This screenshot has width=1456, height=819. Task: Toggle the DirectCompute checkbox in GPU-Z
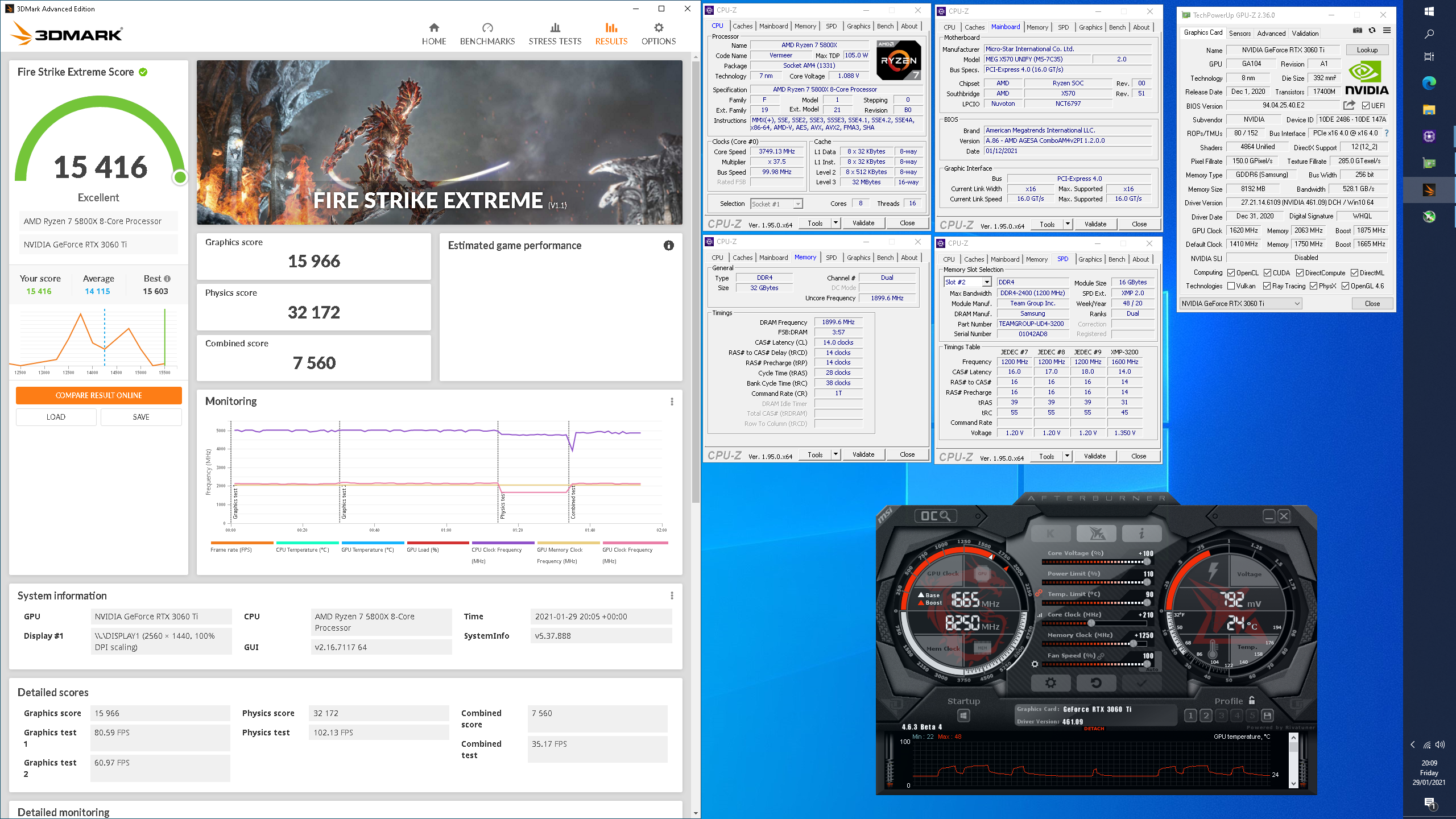pyautogui.click(x=1300, y=273)
